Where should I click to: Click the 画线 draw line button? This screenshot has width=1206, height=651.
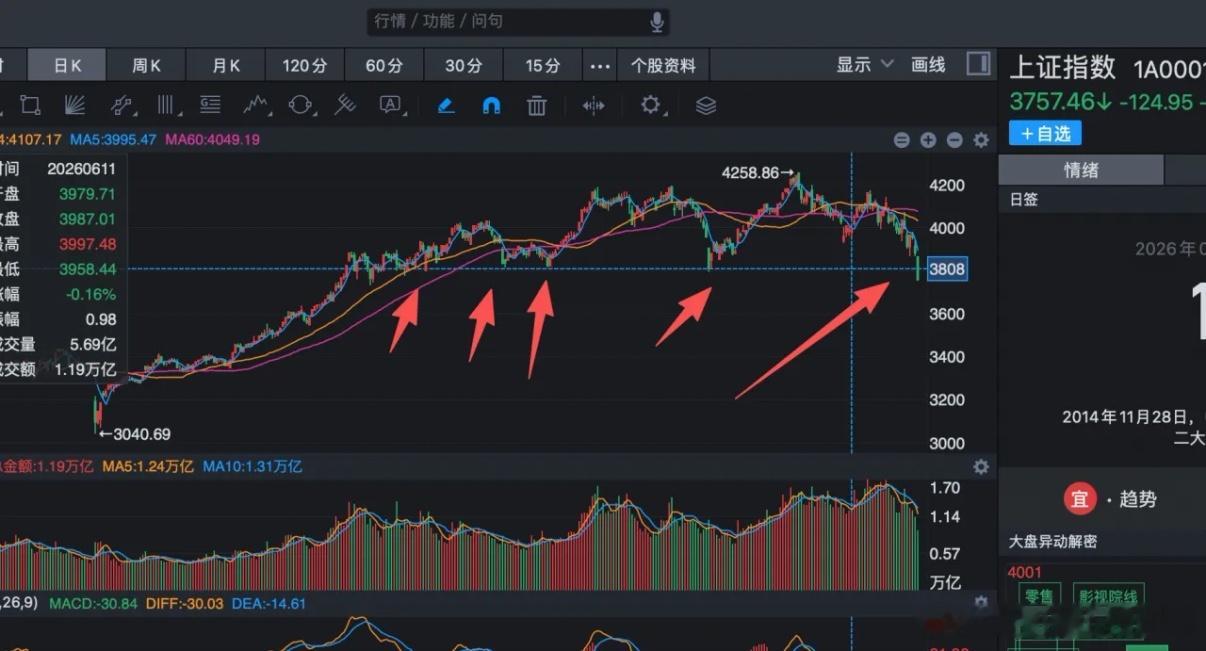(x=929, y=65)
